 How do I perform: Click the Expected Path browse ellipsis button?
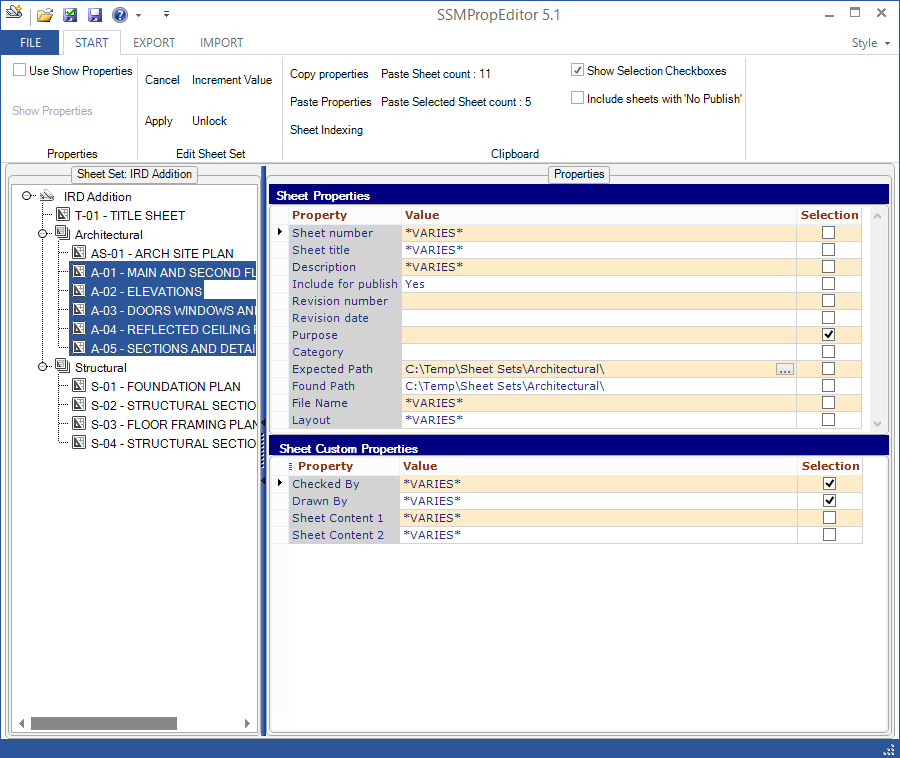point(784,369)
